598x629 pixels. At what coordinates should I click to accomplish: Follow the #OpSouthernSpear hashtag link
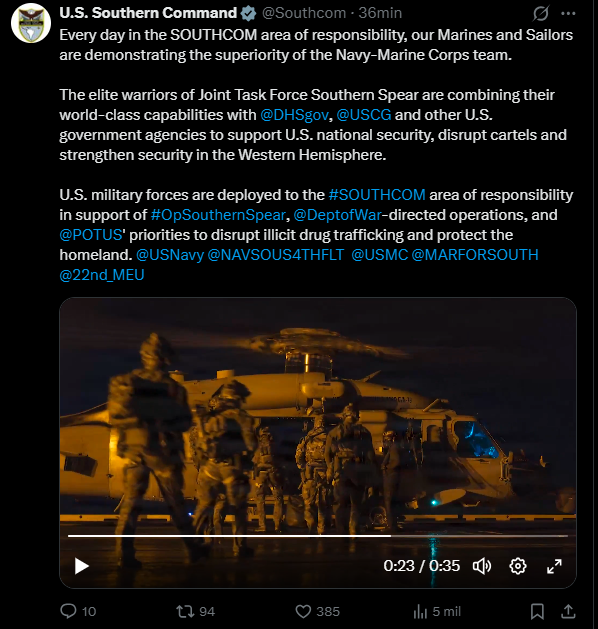tap(218, 215)
